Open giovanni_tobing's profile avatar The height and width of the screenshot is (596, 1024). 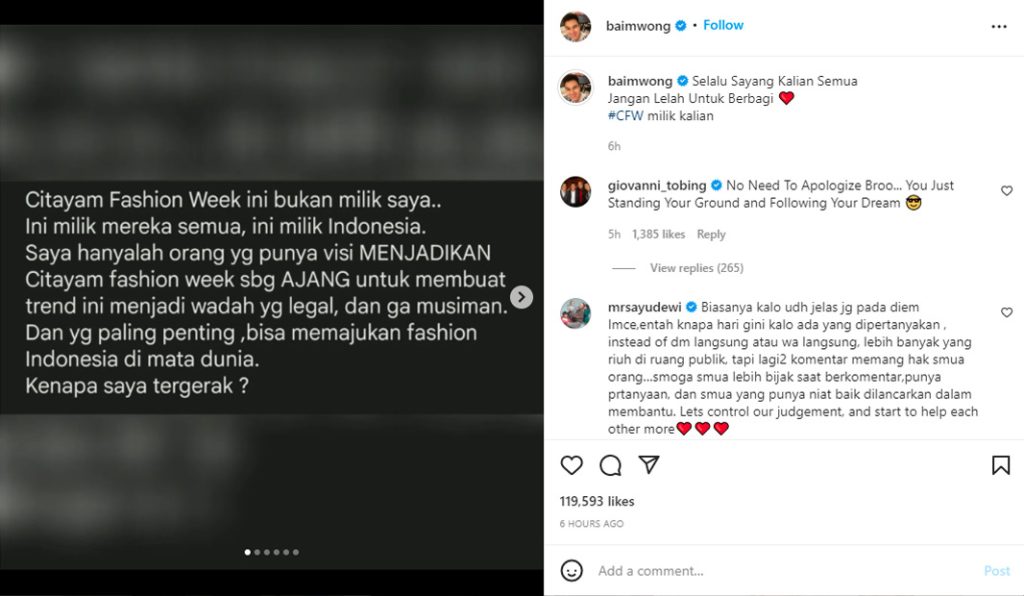575,192
